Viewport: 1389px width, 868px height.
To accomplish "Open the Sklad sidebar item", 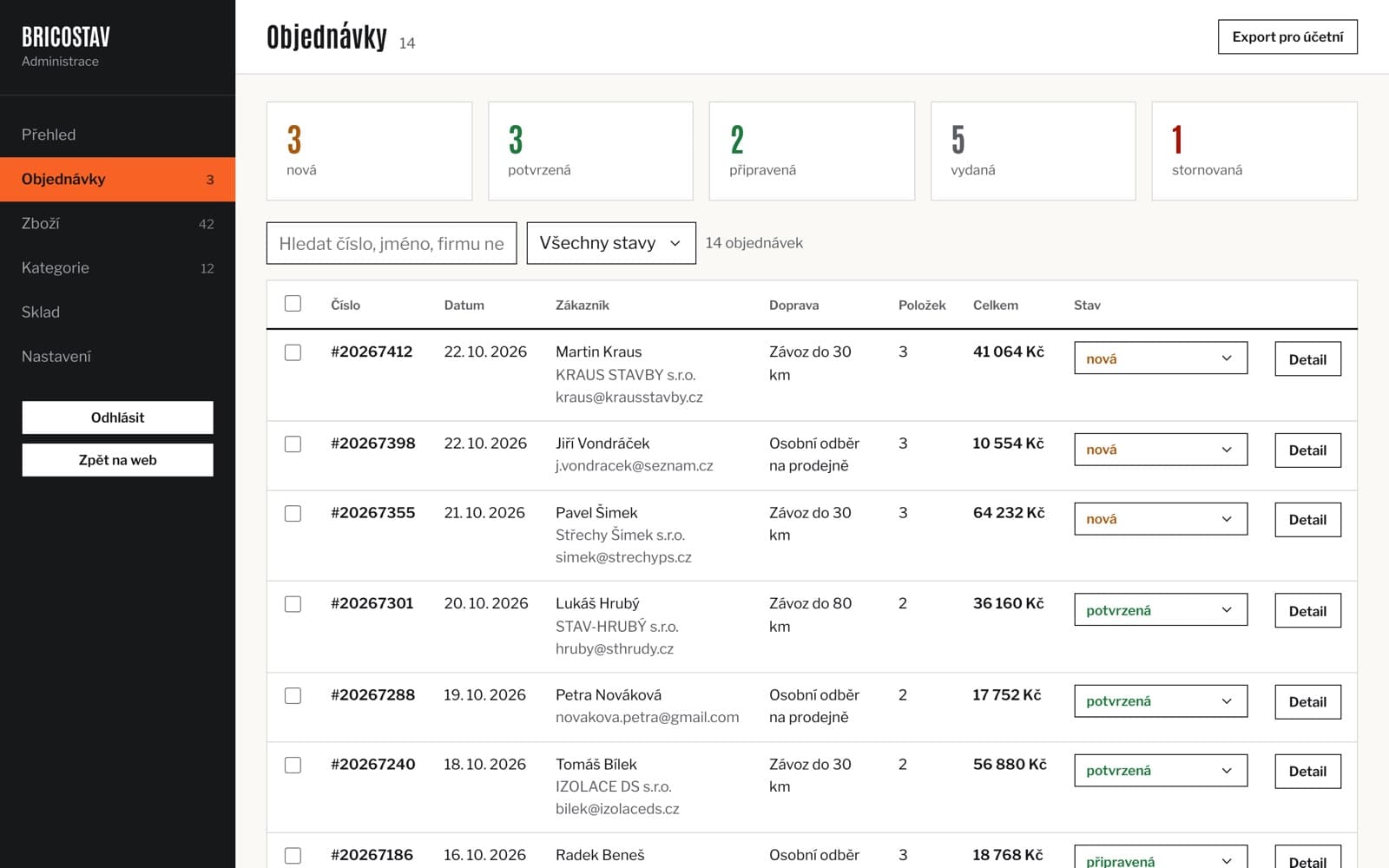I will click(x=117, y=312).
